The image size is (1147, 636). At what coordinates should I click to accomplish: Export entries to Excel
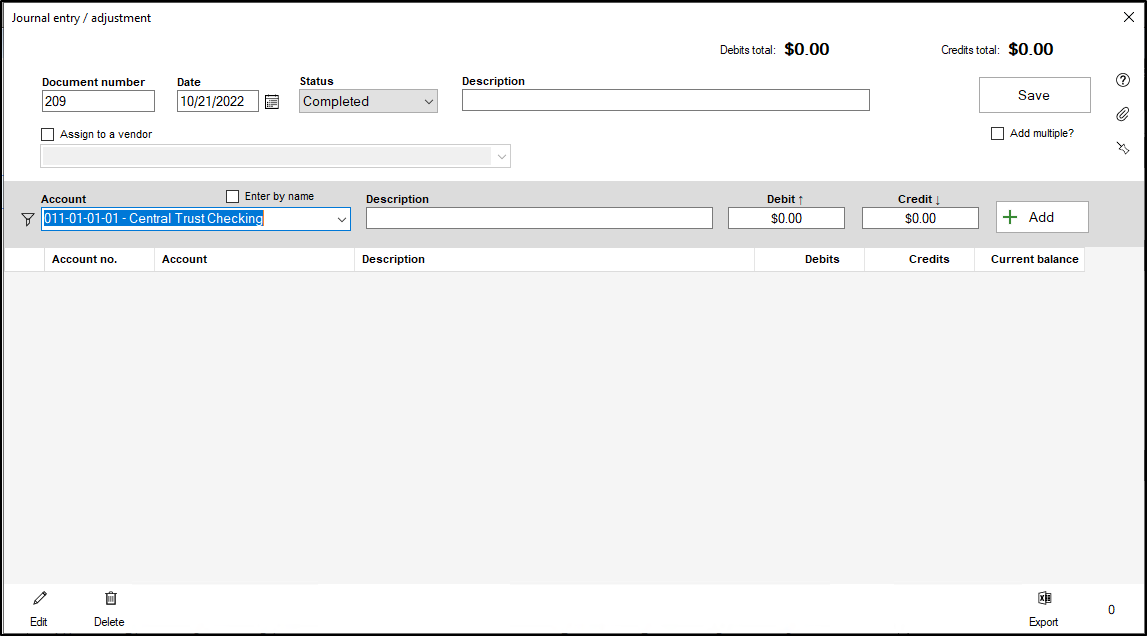(1044, 609)
